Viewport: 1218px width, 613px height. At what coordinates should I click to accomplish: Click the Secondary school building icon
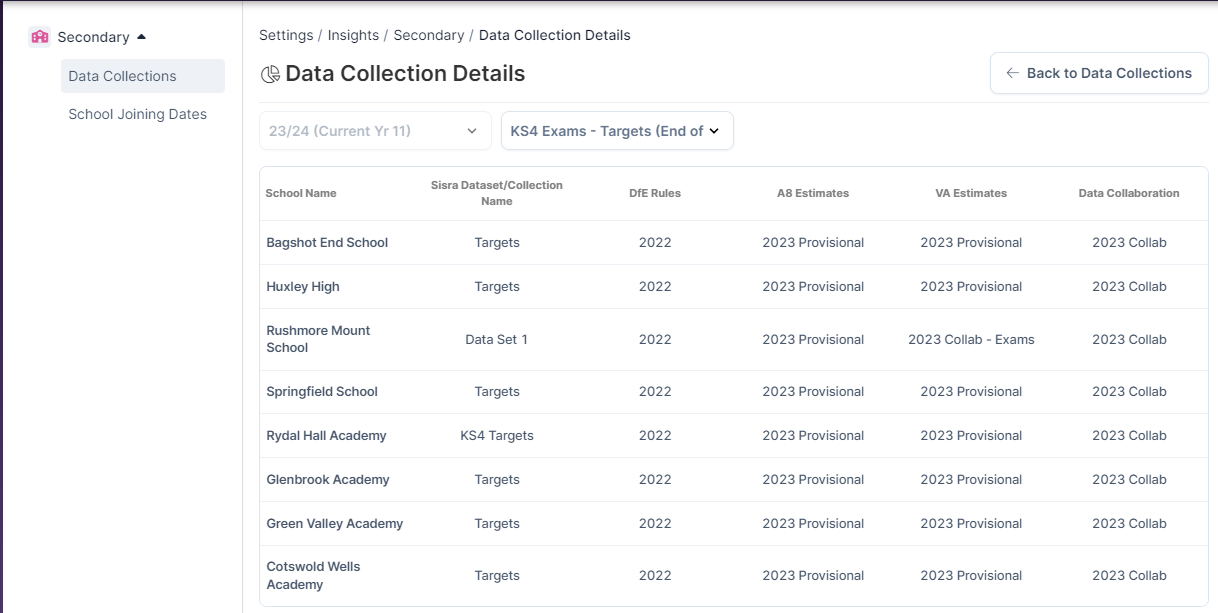point(40,37)
